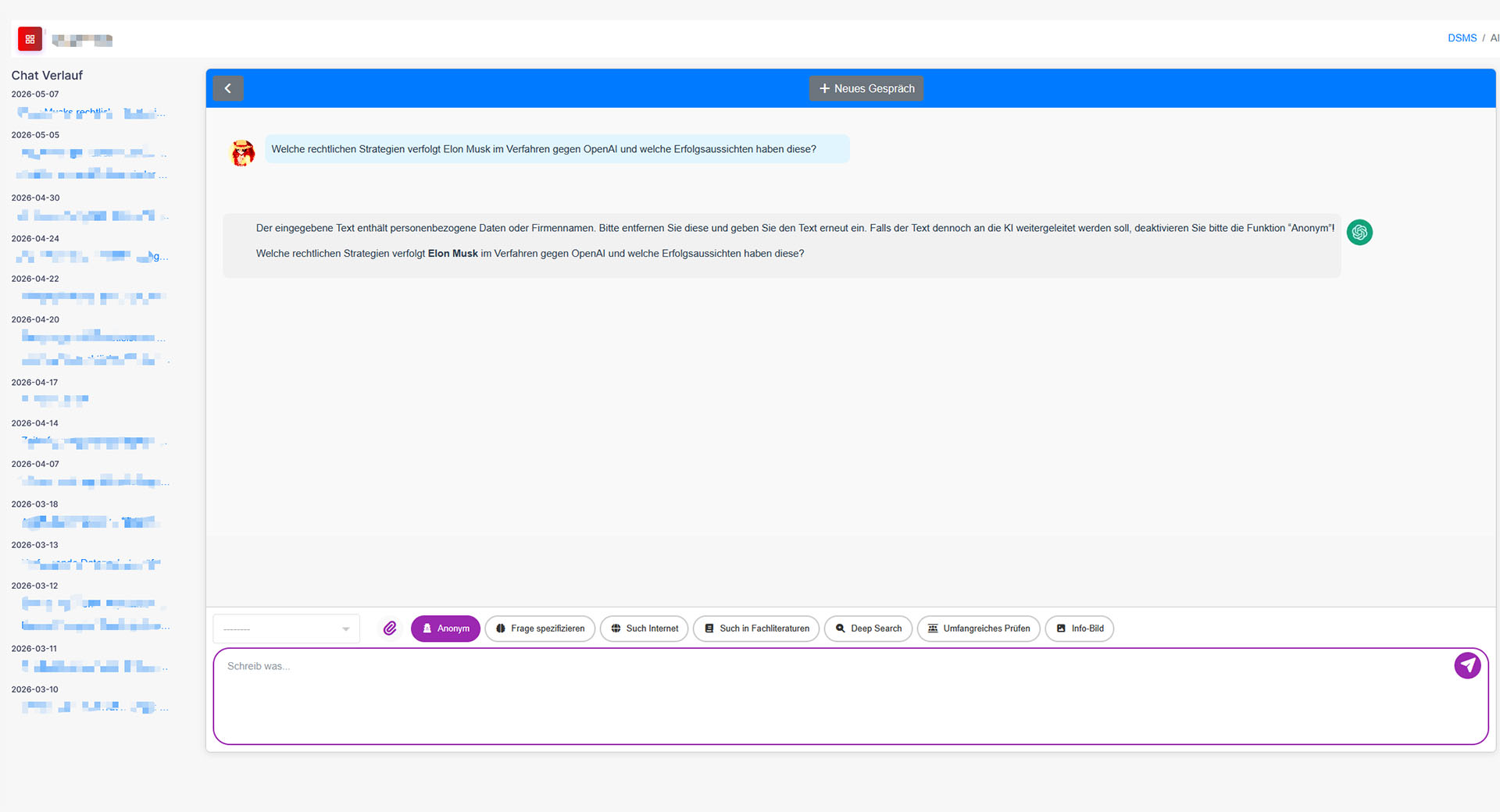1500x812 pixels.
Task: Open the chat entry under 2026-05-07
Action: click(x=91, y=113)
